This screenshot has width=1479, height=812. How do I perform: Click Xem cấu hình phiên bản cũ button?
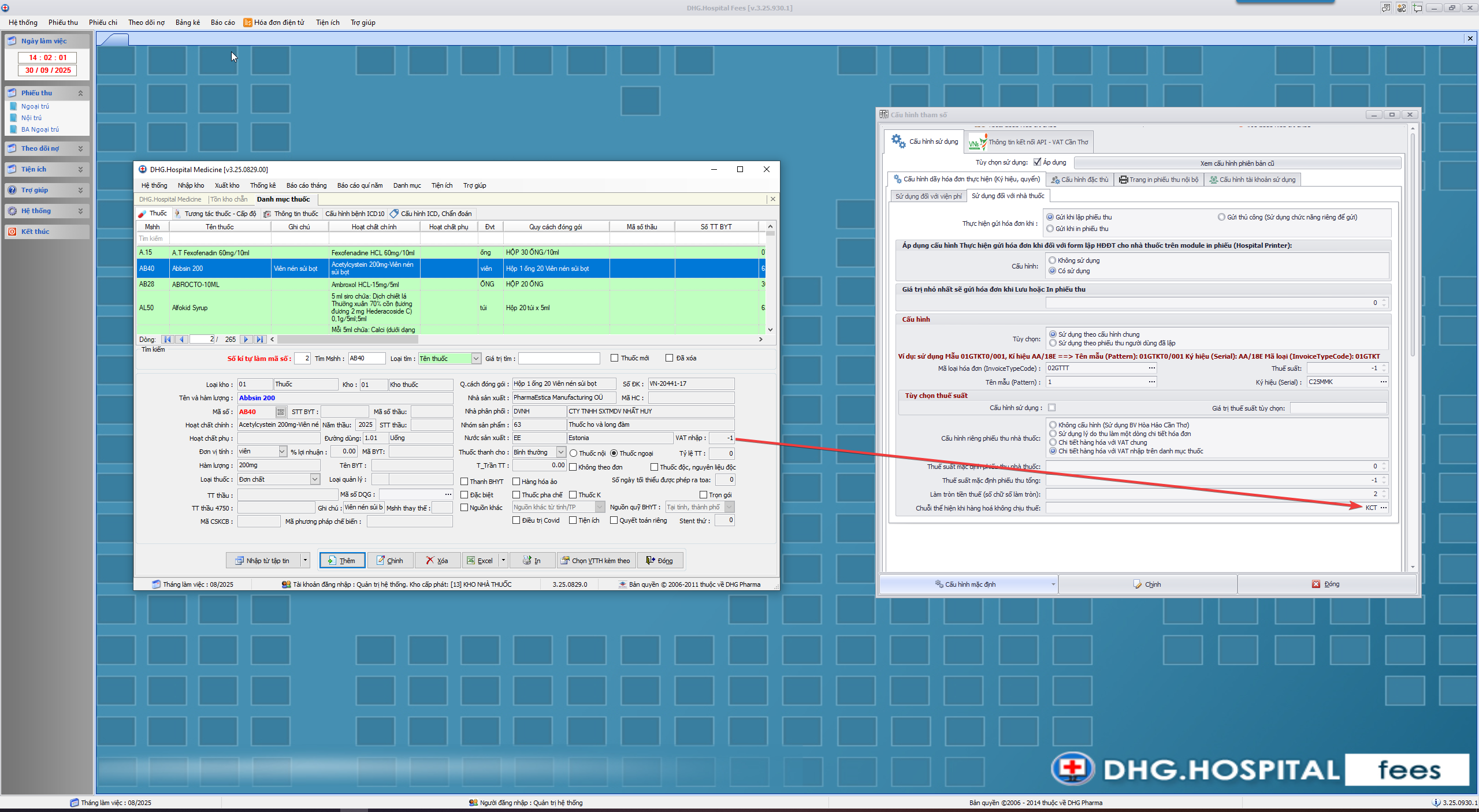[1236, 163]
